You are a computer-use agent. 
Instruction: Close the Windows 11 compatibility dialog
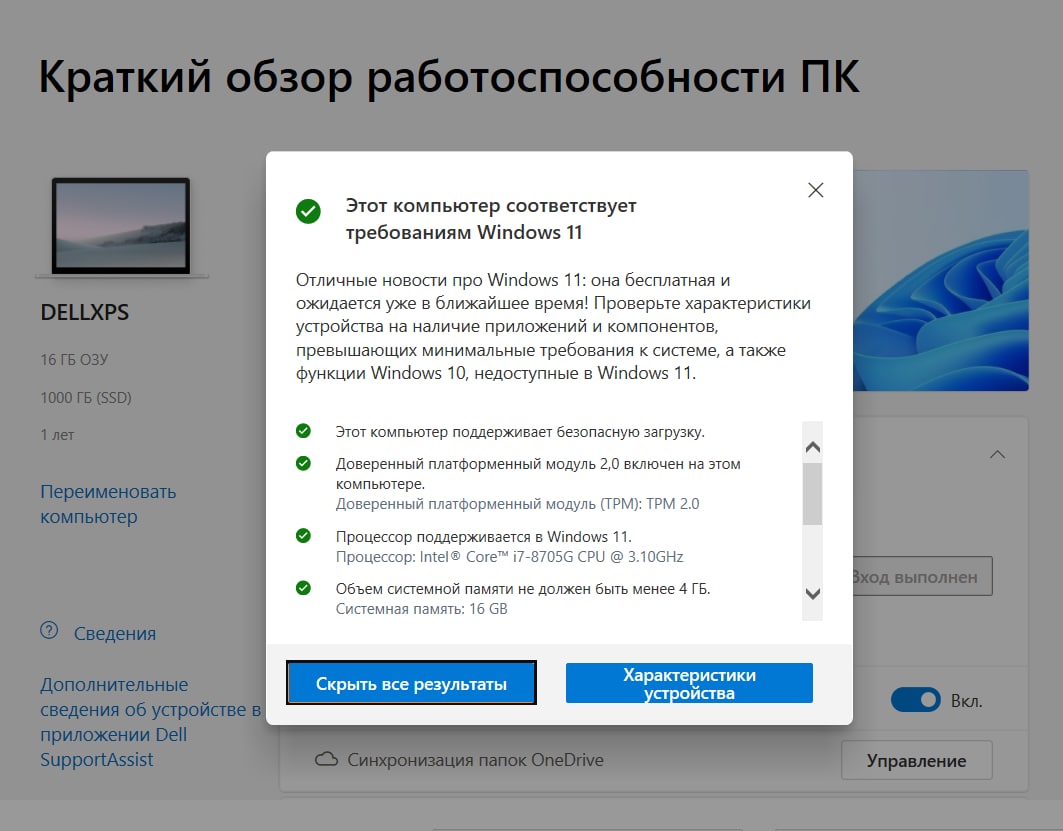pos(816,190)
